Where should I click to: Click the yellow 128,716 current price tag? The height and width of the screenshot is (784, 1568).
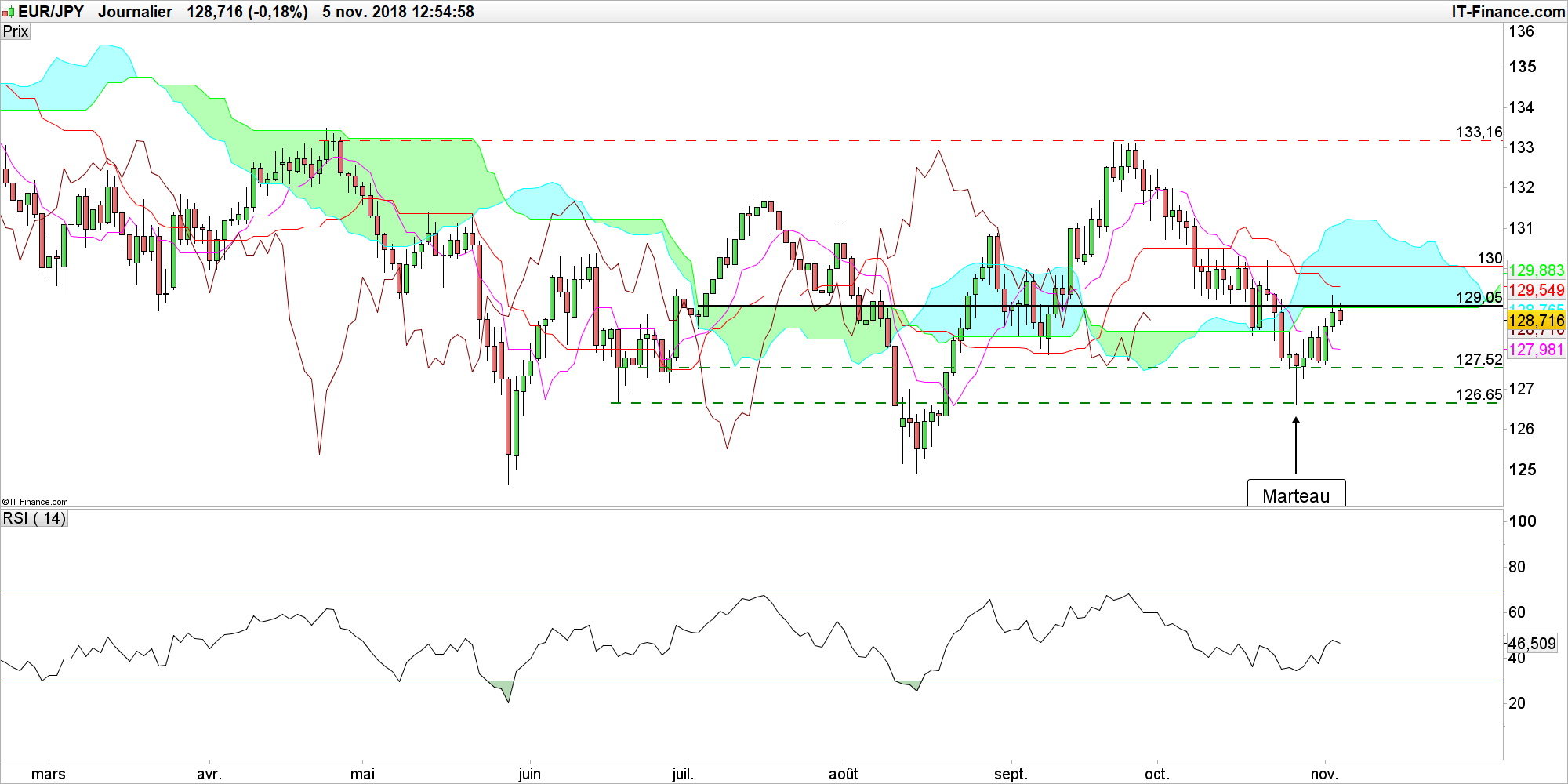coord(1536,320)
